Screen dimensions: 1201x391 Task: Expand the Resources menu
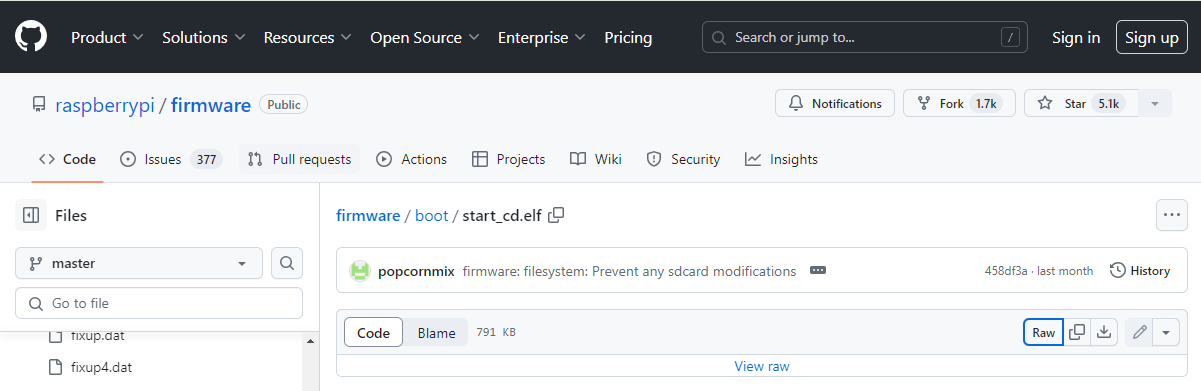coord(307,37)
